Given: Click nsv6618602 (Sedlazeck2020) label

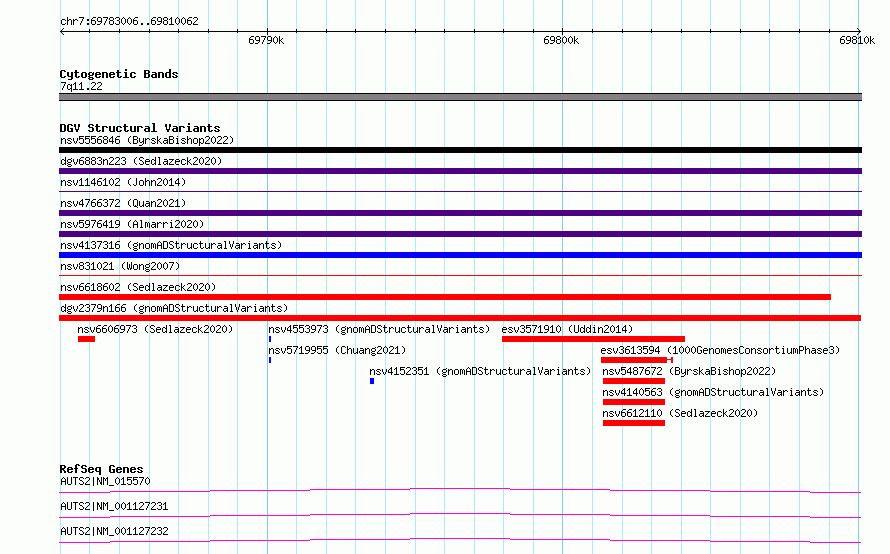Looking at the screenshot, I should pyautogui.click(x=138, y=287).
